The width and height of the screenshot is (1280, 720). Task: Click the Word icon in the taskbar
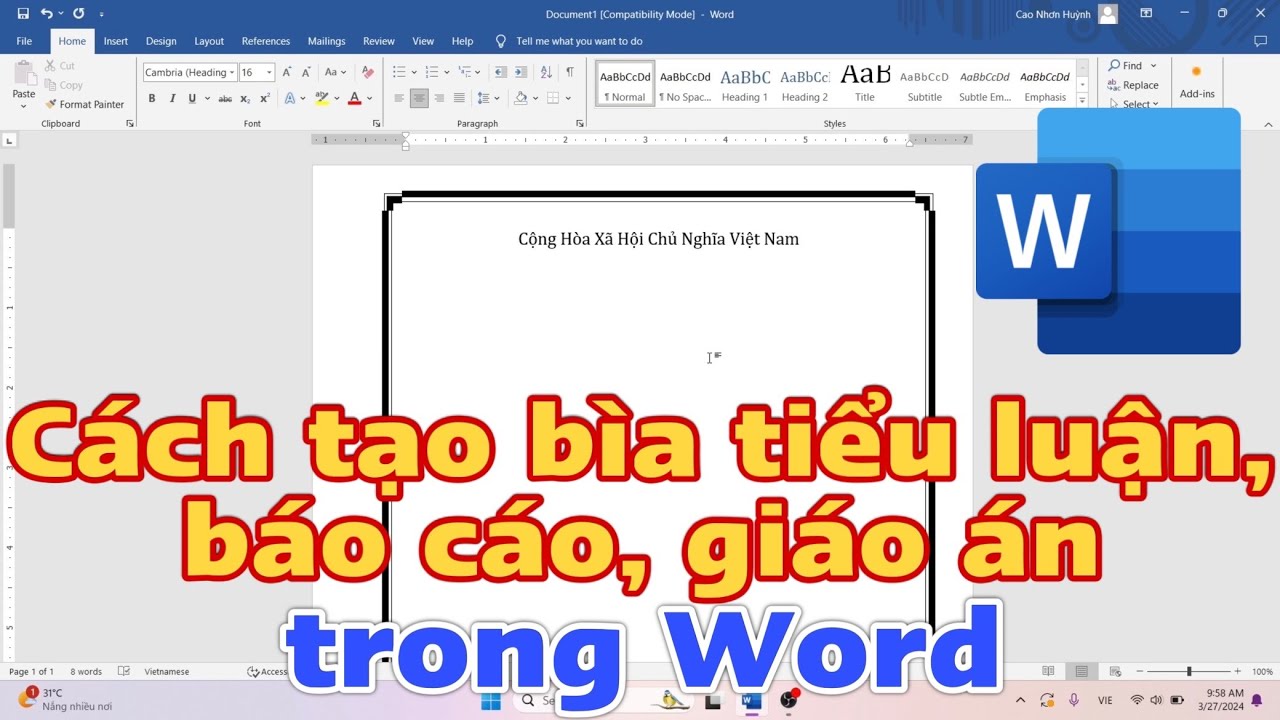click(x=751, y=701)
